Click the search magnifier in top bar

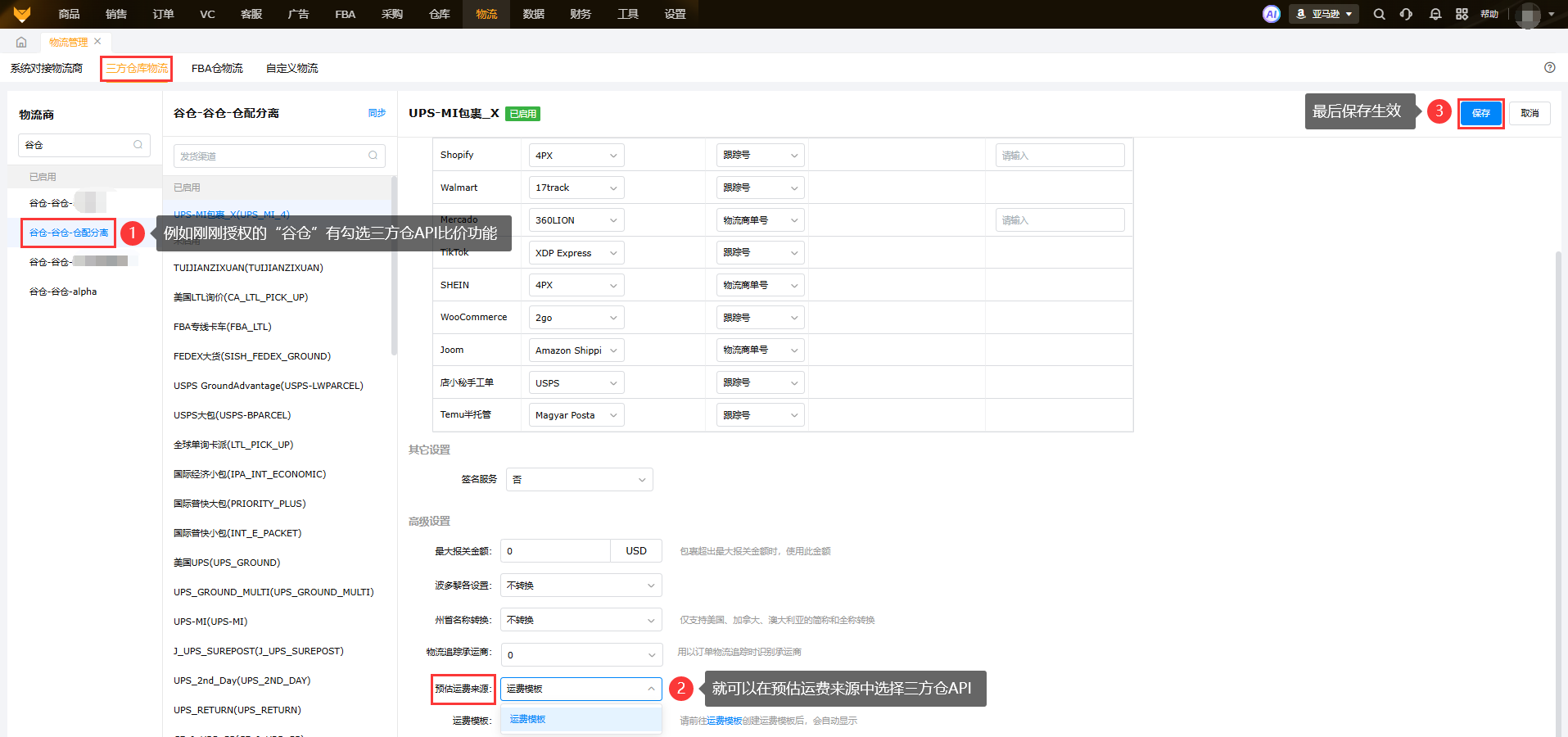1379,14
